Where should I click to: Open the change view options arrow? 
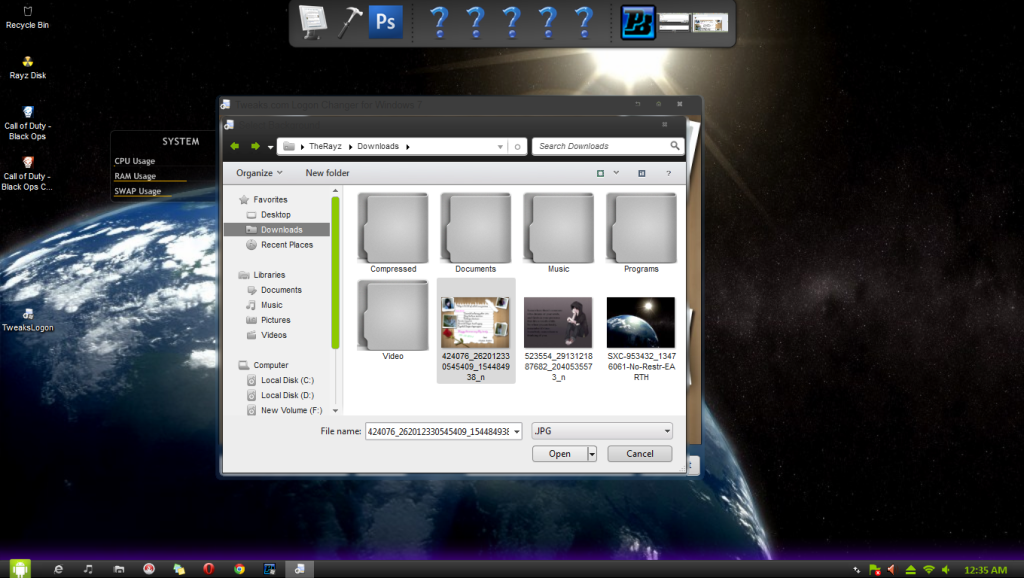coord(616,173)
